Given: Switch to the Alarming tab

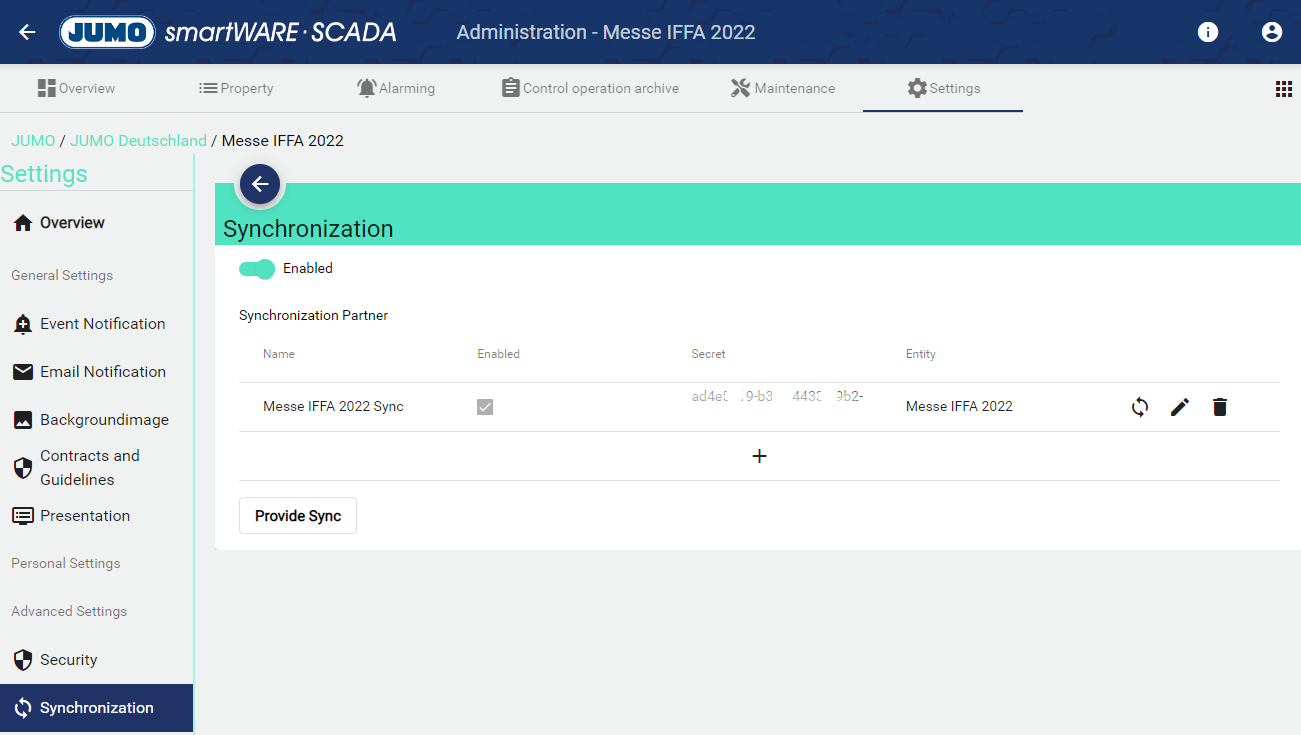Looking at the screenshot, I should 396,88.
